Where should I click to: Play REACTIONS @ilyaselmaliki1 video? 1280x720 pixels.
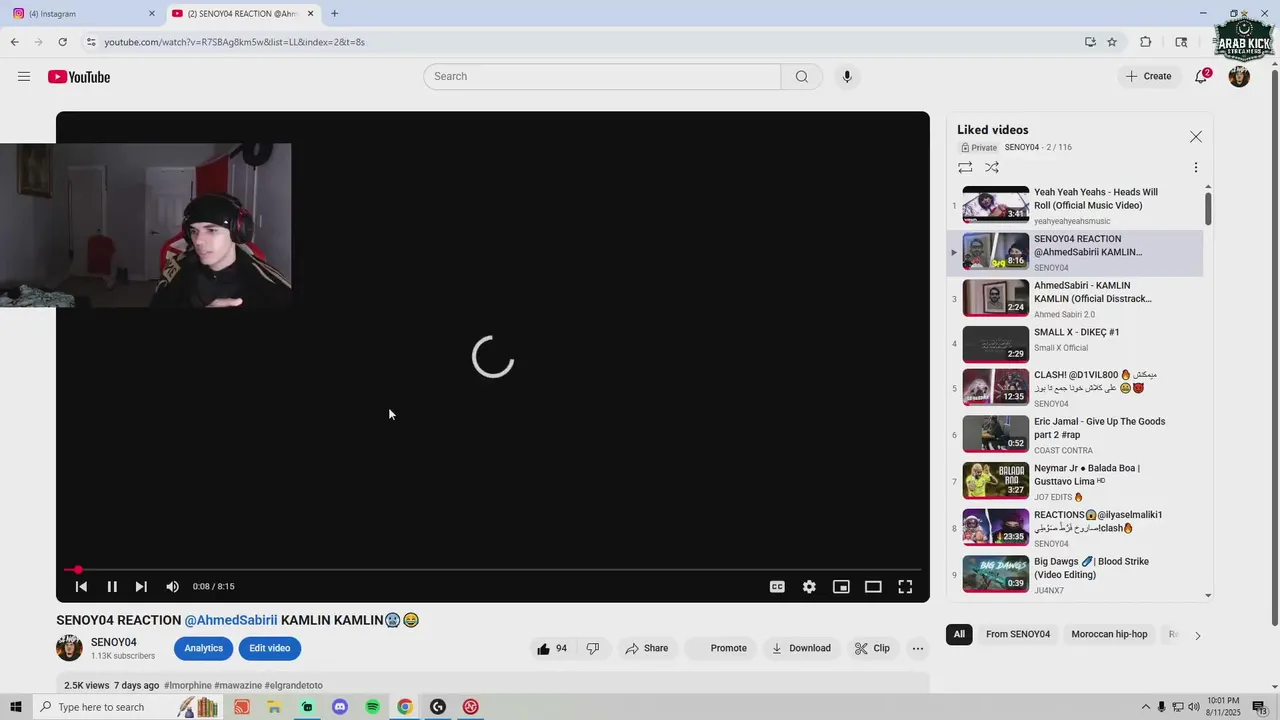1075,528
